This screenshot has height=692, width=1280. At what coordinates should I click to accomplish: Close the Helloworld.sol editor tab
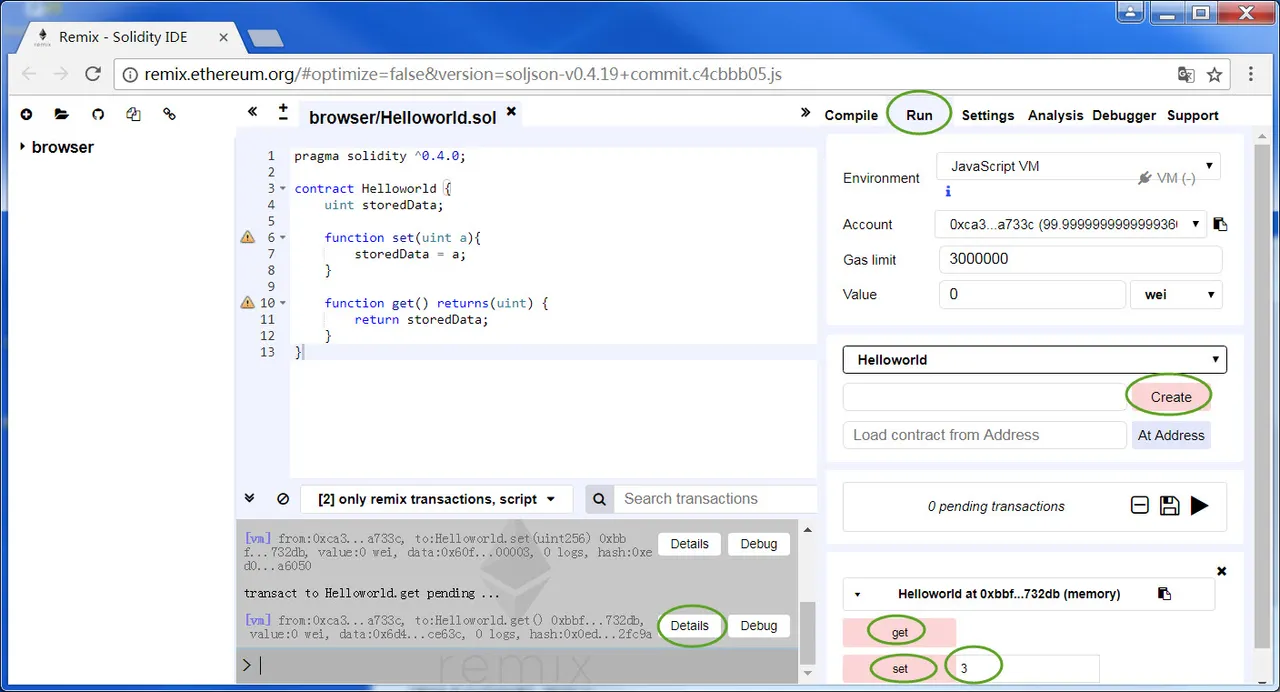click(x=511, y=112)
